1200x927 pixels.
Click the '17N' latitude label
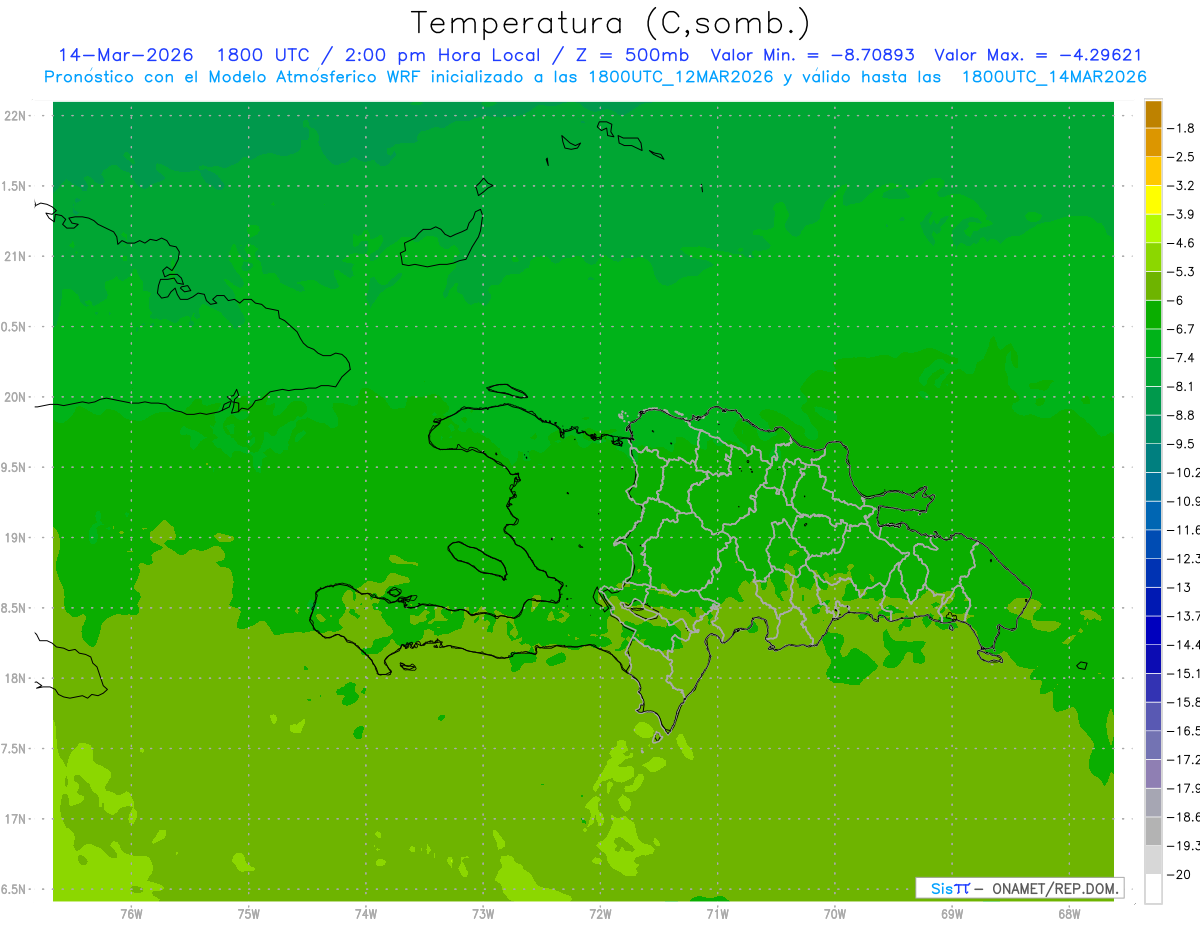tap(16, 820)
